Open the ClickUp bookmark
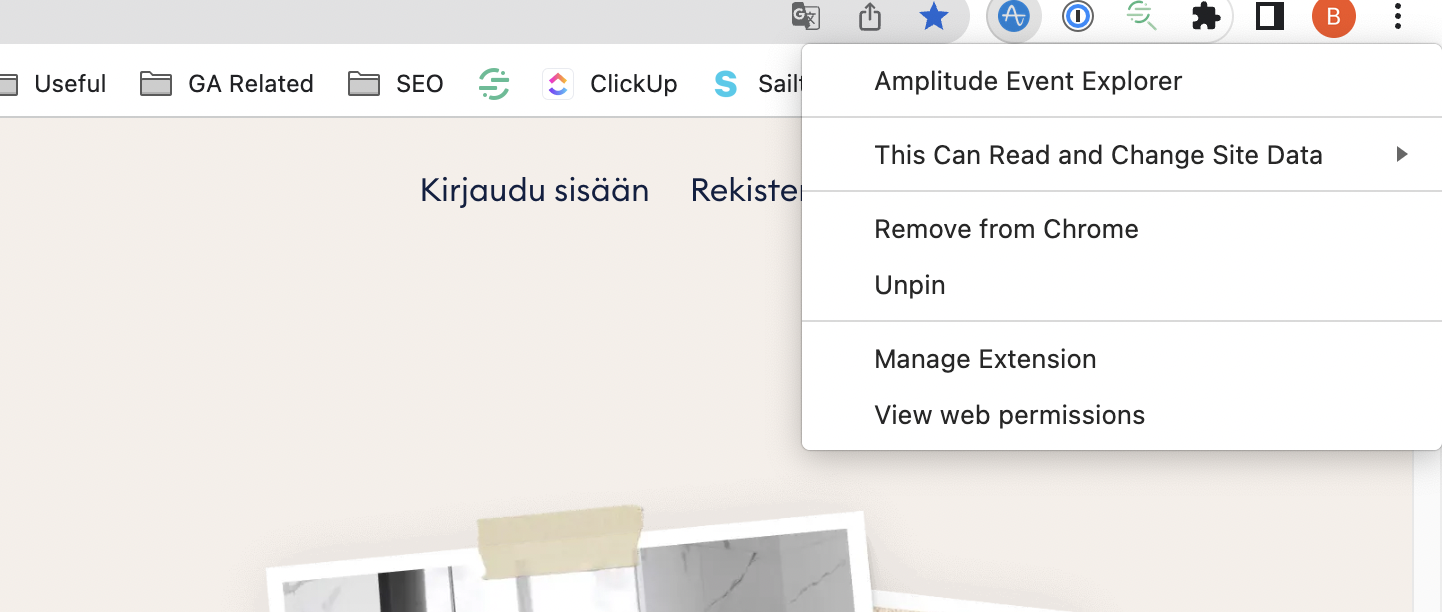Image resolution: width=1442 pixels, height=612 pixels. pyautogui.click(x=610, y=84)
